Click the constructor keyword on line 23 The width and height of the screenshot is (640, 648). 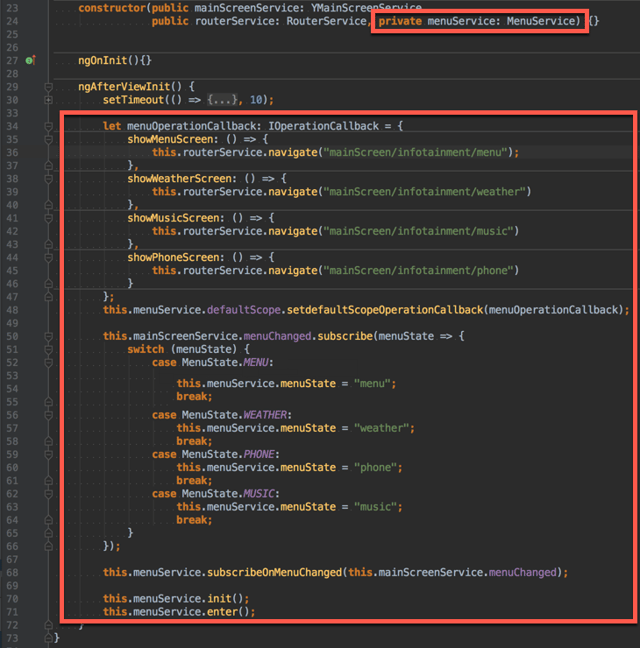point(112,8)
